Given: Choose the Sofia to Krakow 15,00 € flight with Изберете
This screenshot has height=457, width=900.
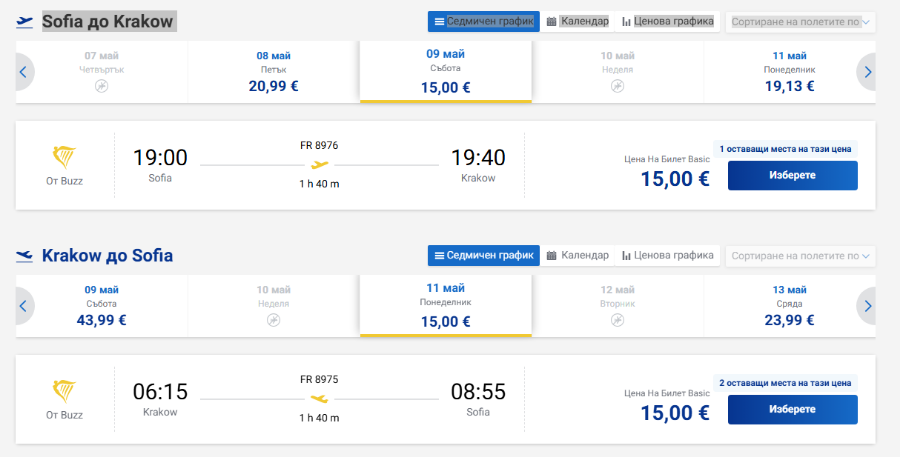Looking at the screenshot, I should click(793, 175).
